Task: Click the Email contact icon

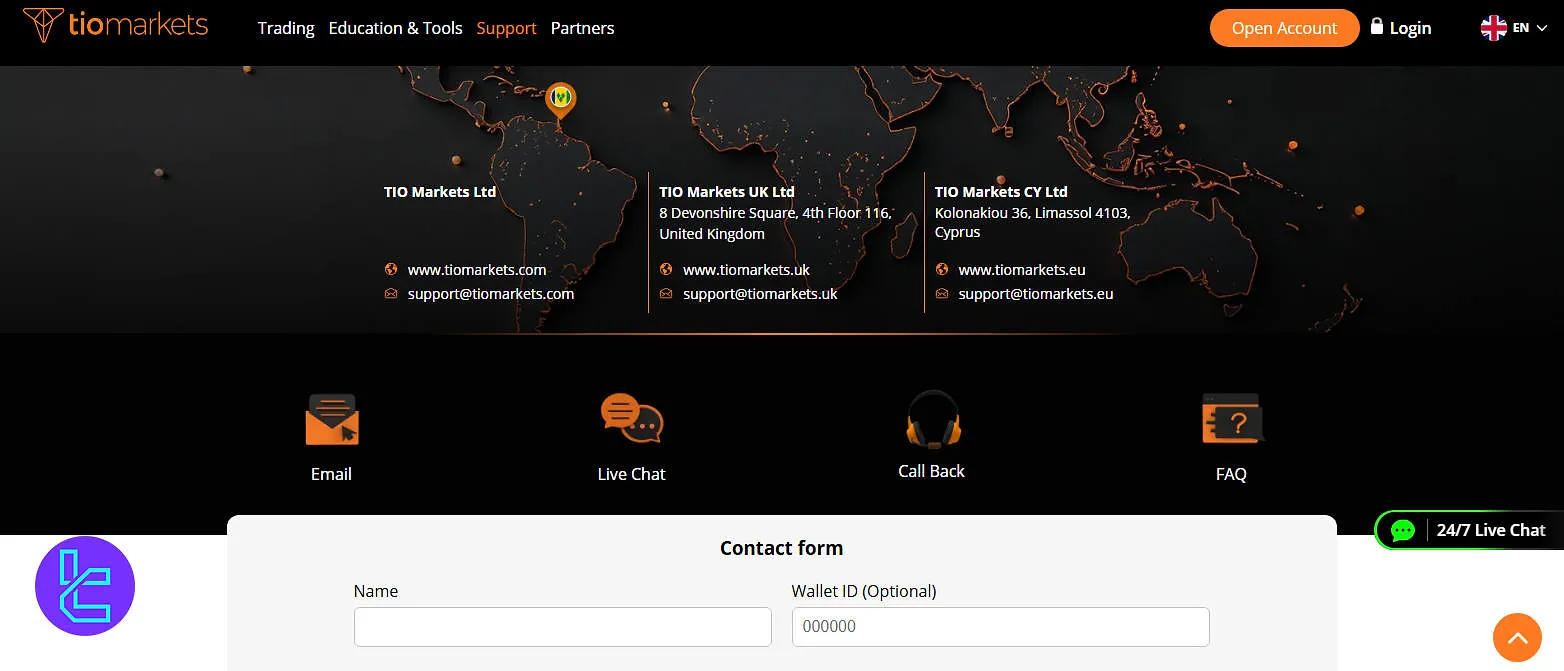Action: pos(331,419)
